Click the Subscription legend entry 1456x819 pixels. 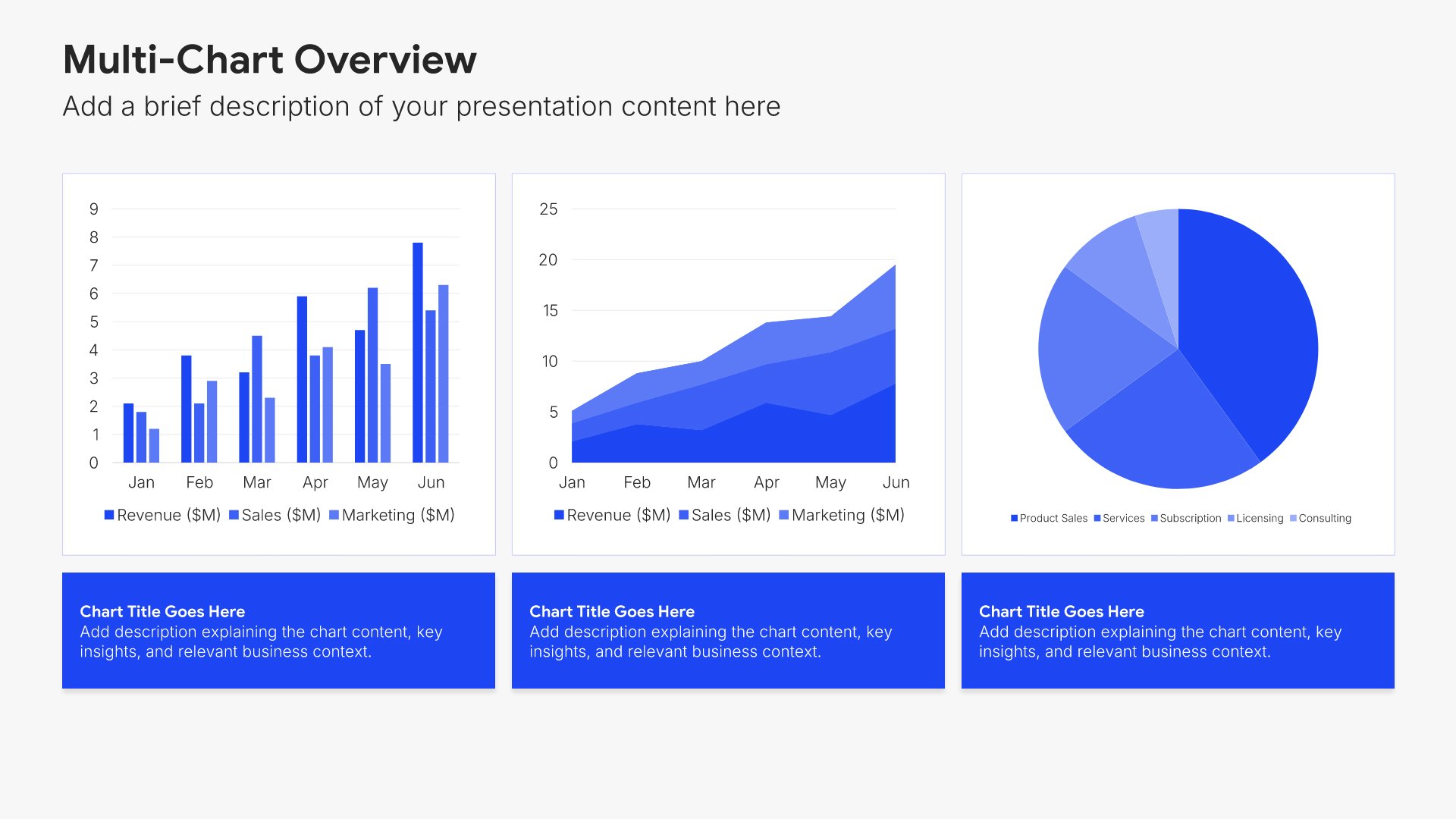point(1186,518)
